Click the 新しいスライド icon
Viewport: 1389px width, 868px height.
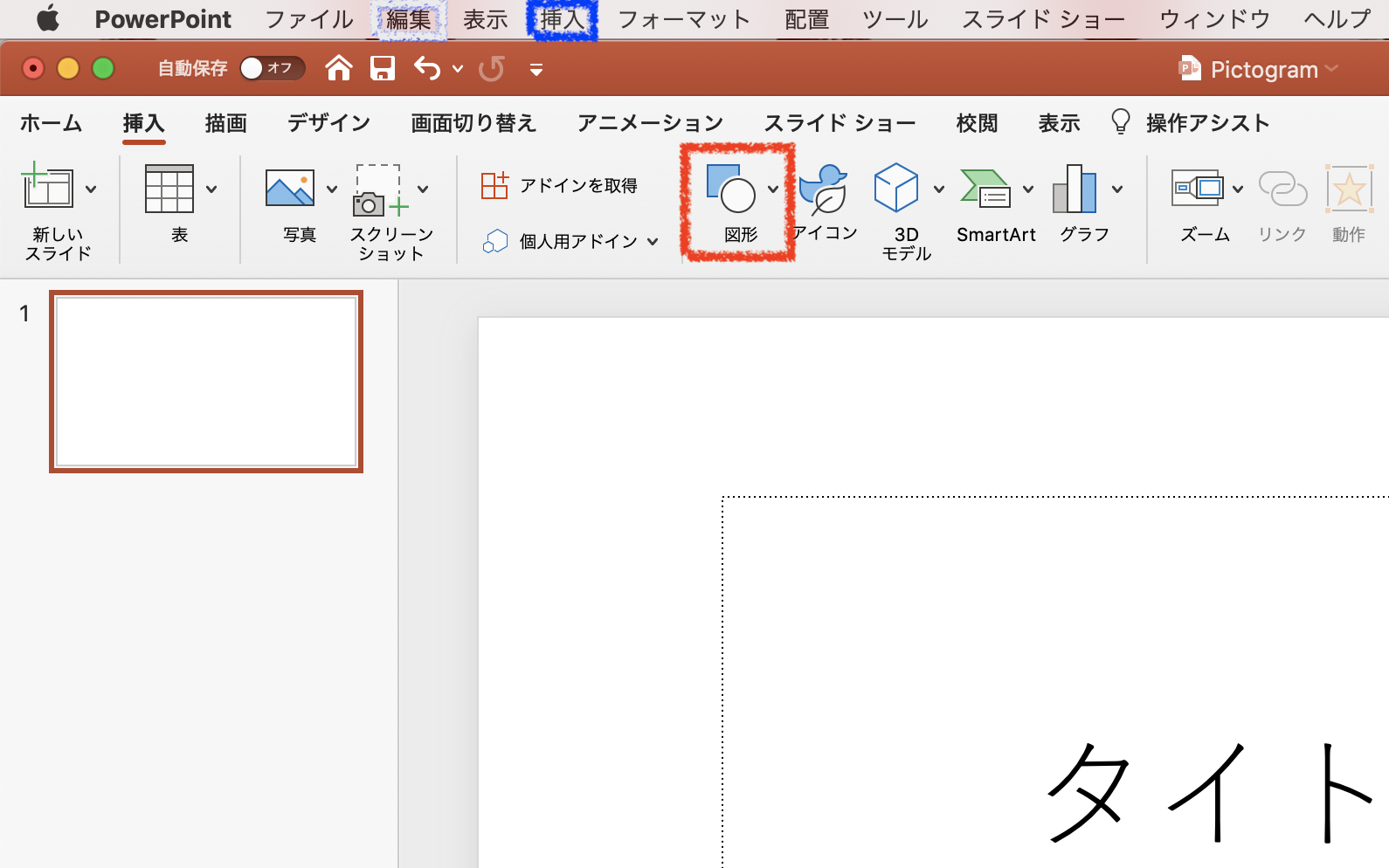click(x=47, y=185)
